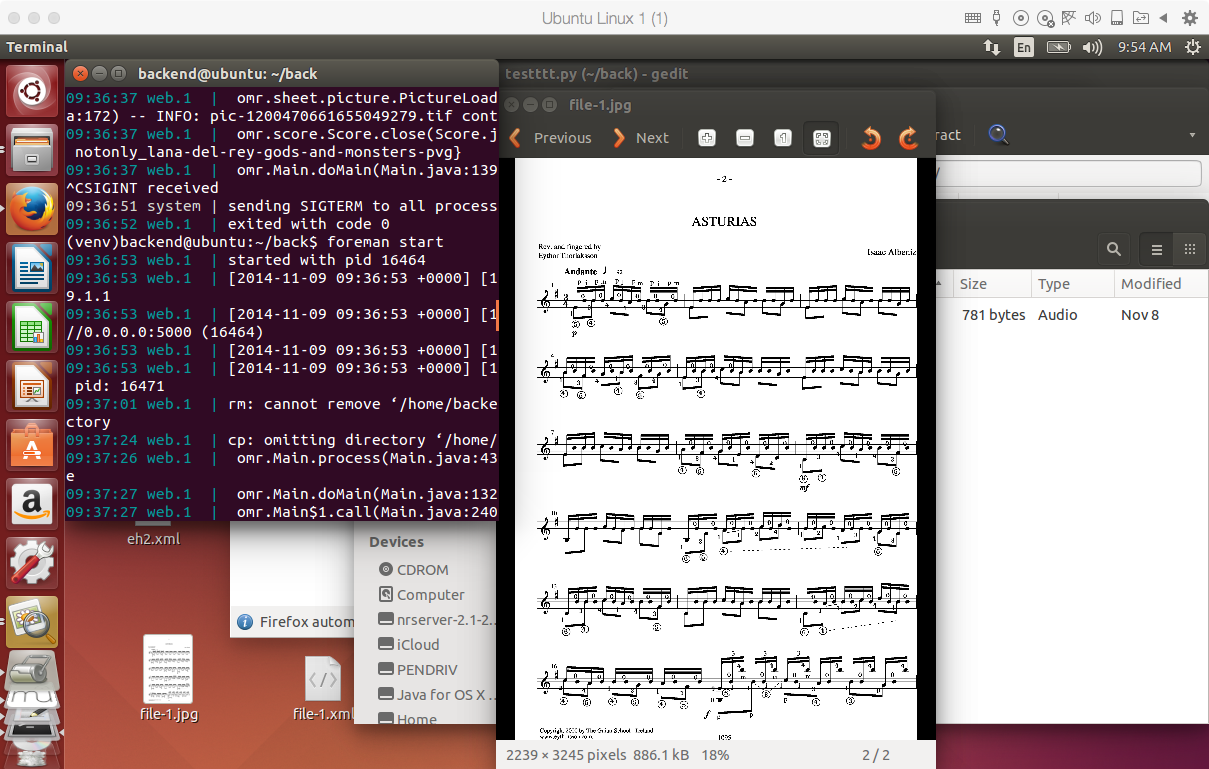The height and width of the screenshot is (769, 1209).
Task: Click the Firefox notification info icon
Action: coord(245,621)
